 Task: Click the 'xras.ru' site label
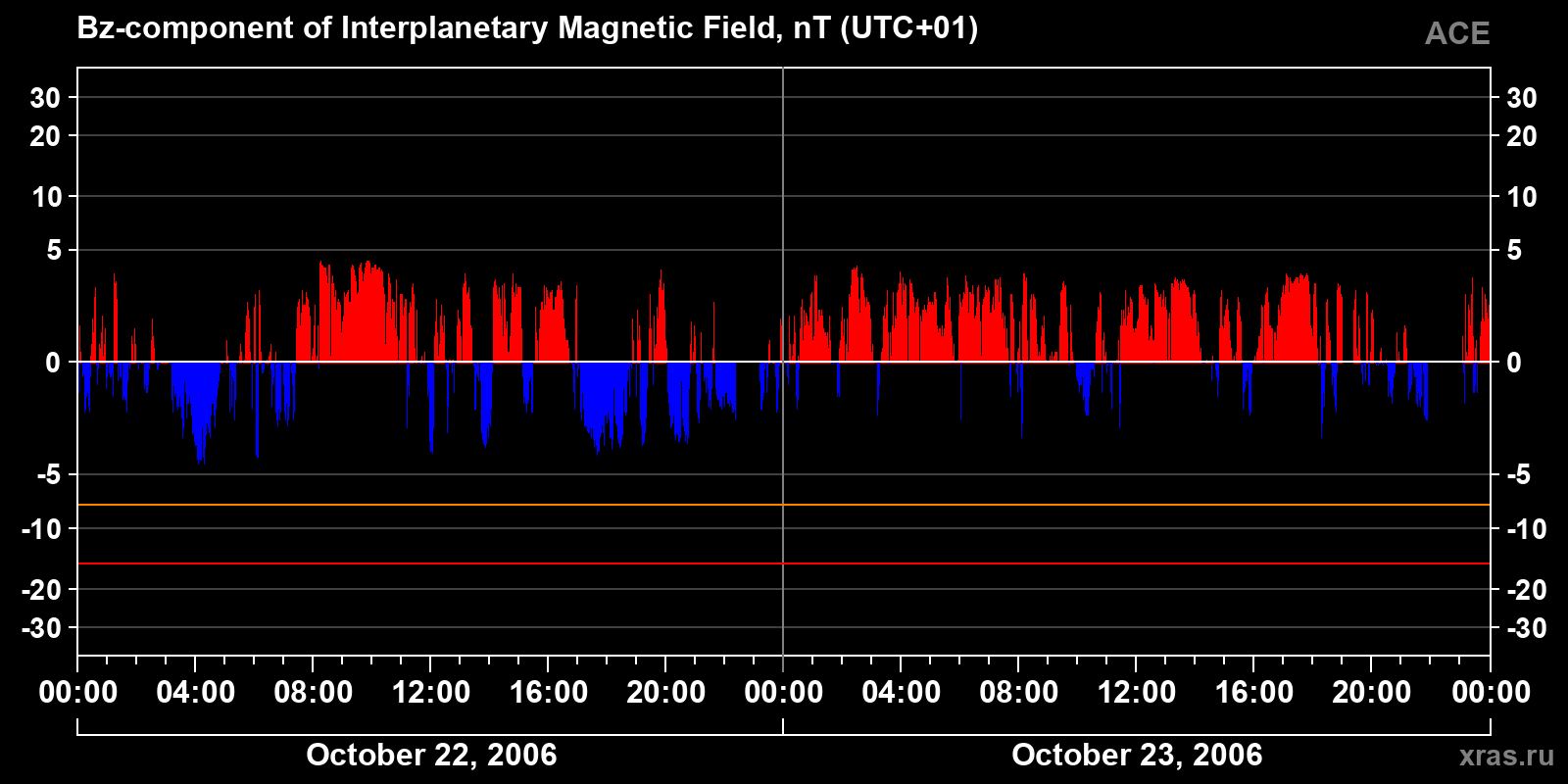pyautogui.click(x=1506, y=755)
